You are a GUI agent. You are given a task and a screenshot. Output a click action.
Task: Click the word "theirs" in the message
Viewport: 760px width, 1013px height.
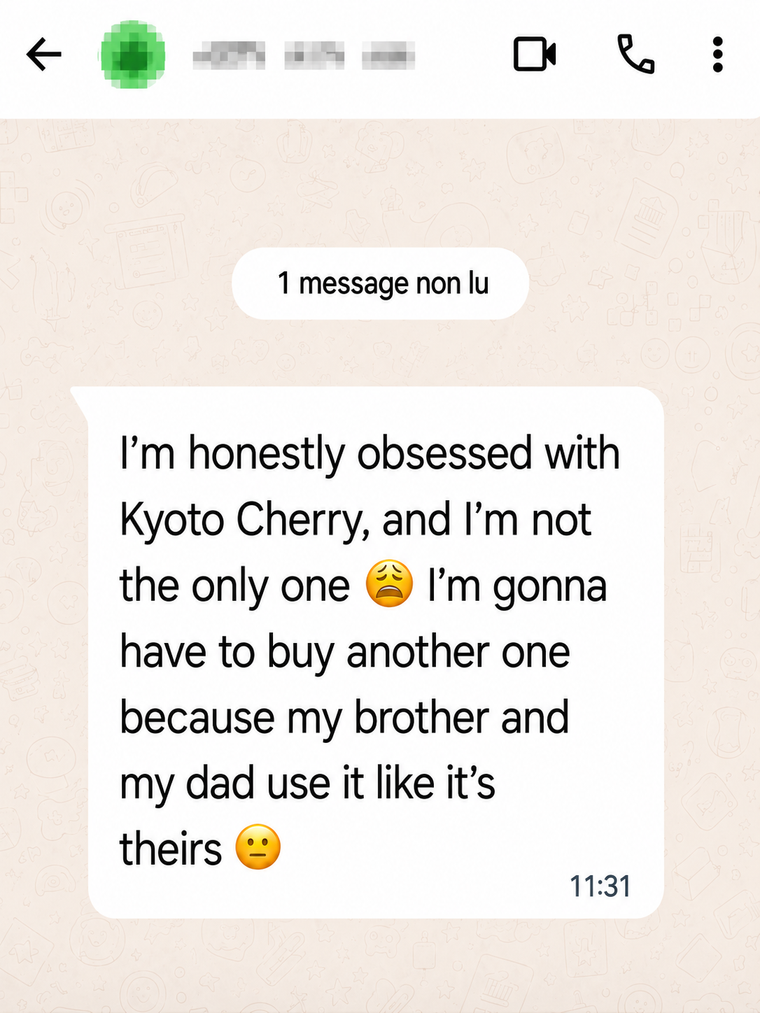pos(171,848)
